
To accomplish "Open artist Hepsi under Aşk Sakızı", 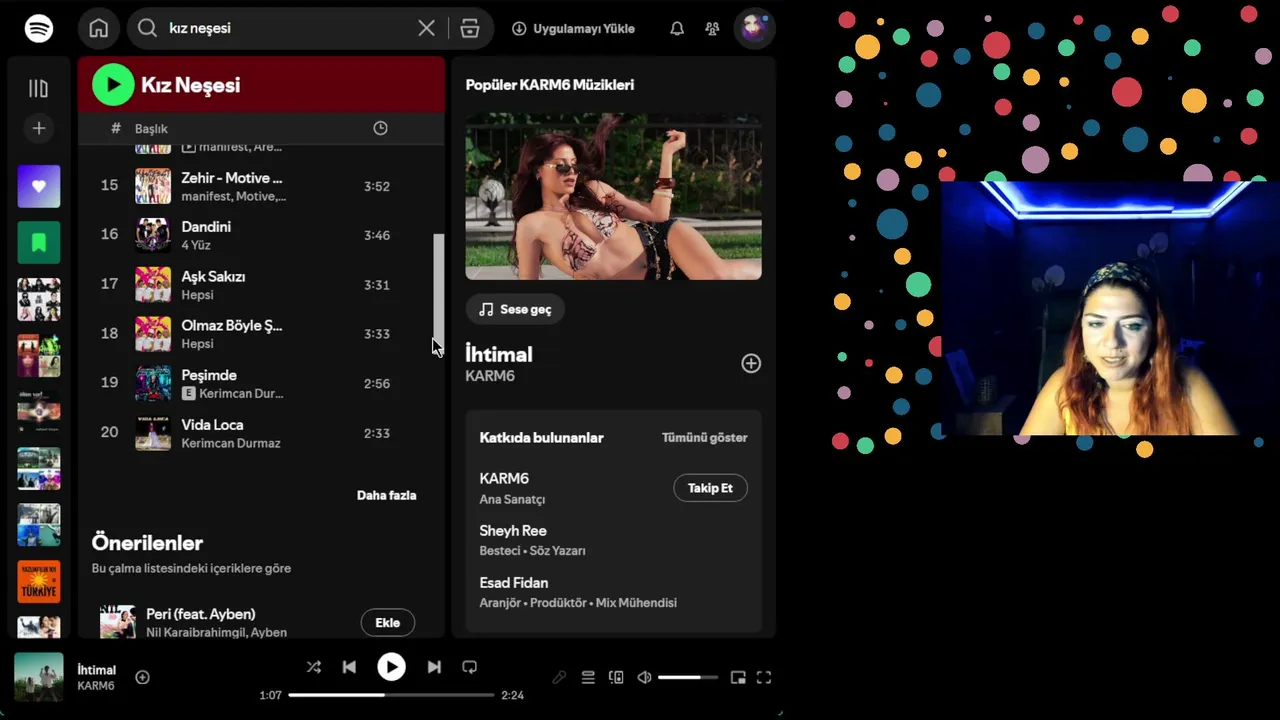I will 197,295.
